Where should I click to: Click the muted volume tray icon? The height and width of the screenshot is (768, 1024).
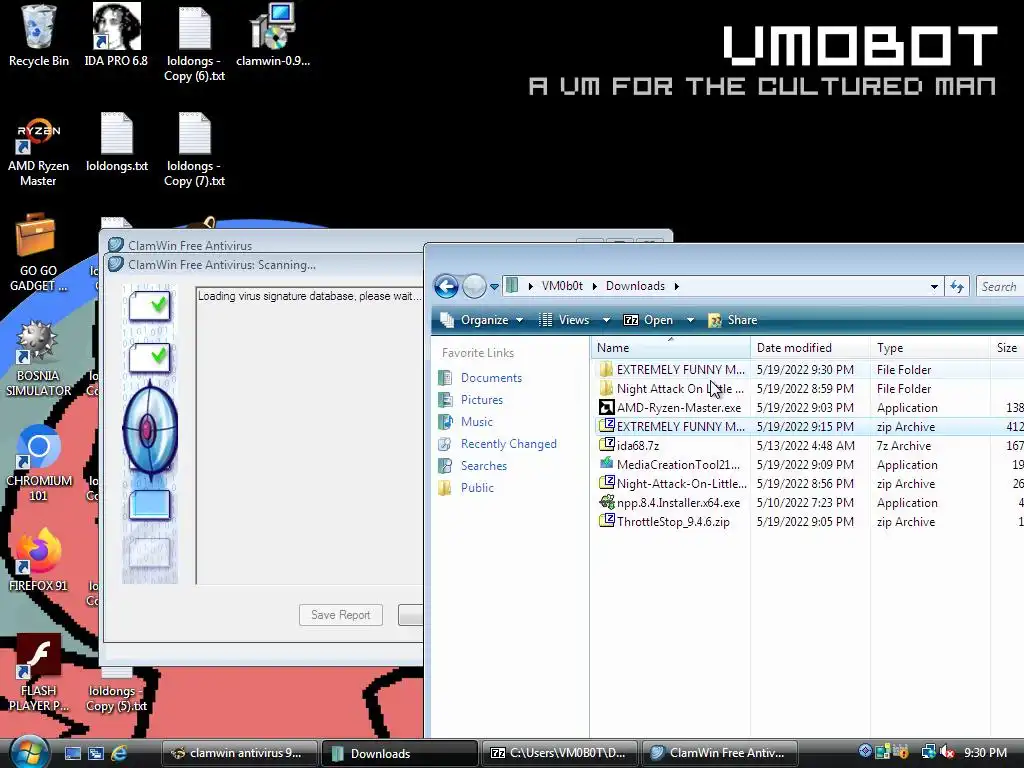[x=948, y=752]
